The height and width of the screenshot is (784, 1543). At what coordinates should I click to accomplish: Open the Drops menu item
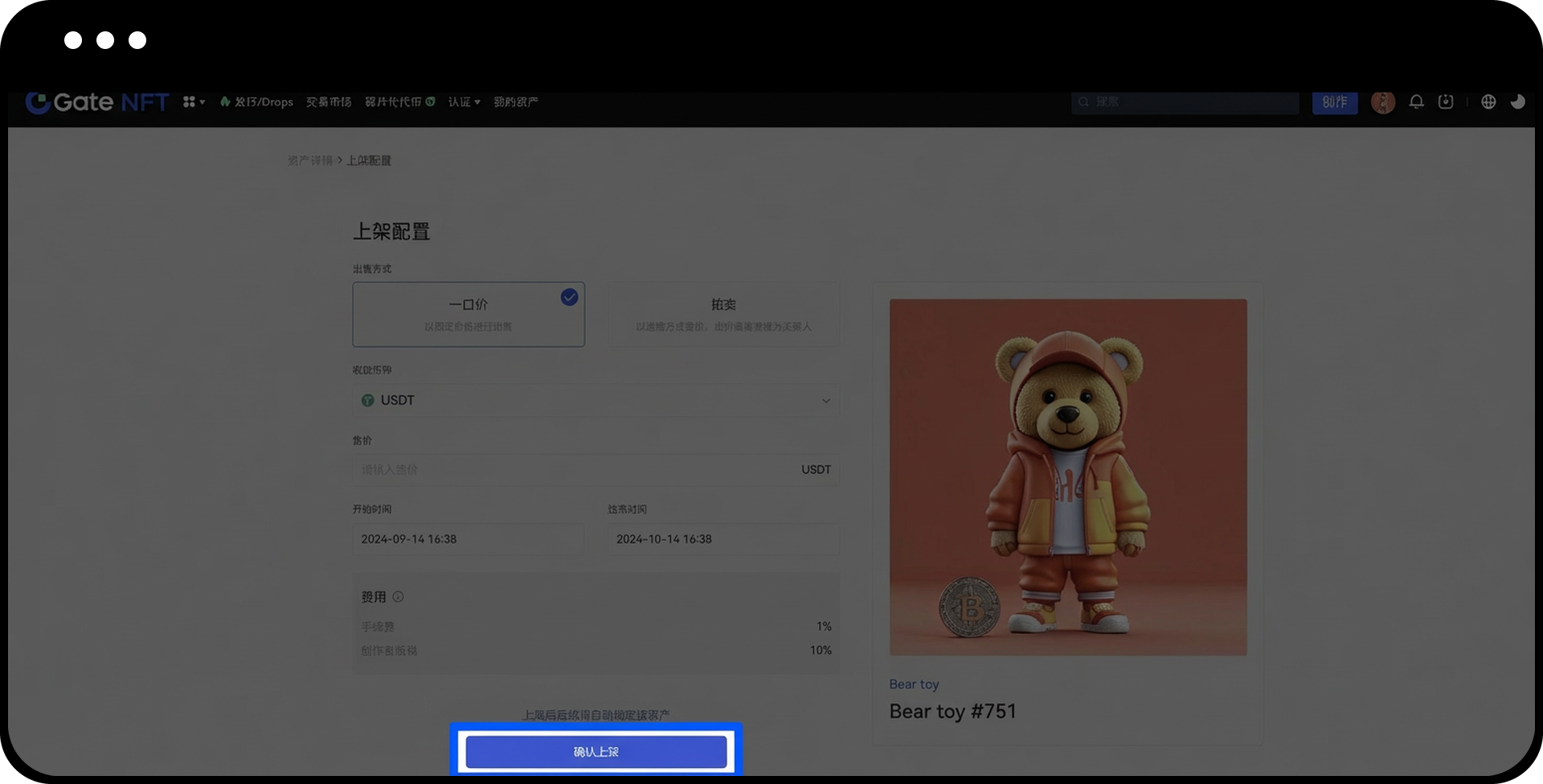point(257,102)
